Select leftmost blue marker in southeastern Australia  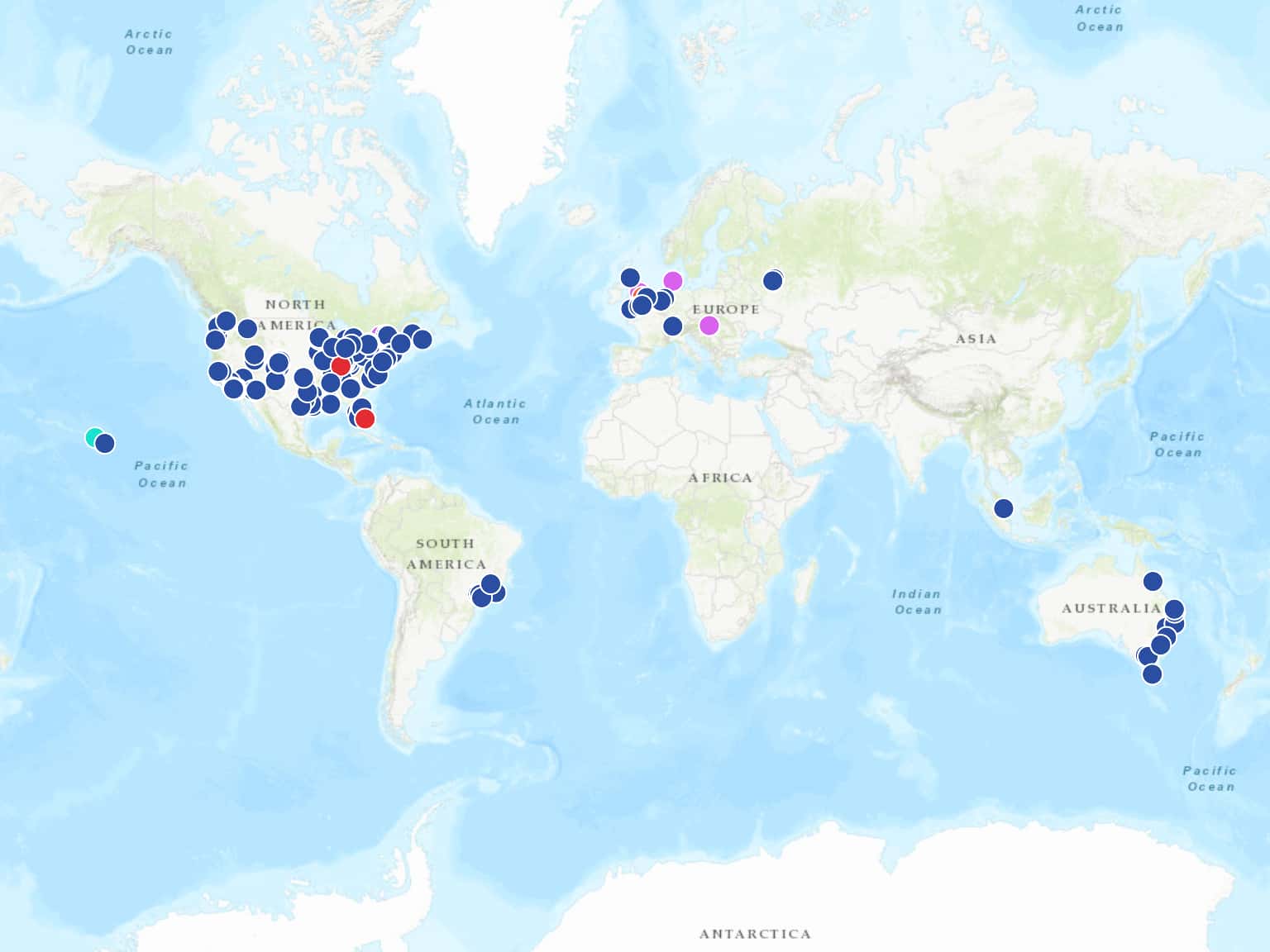pyautogui.click(x=1146, y=656)
